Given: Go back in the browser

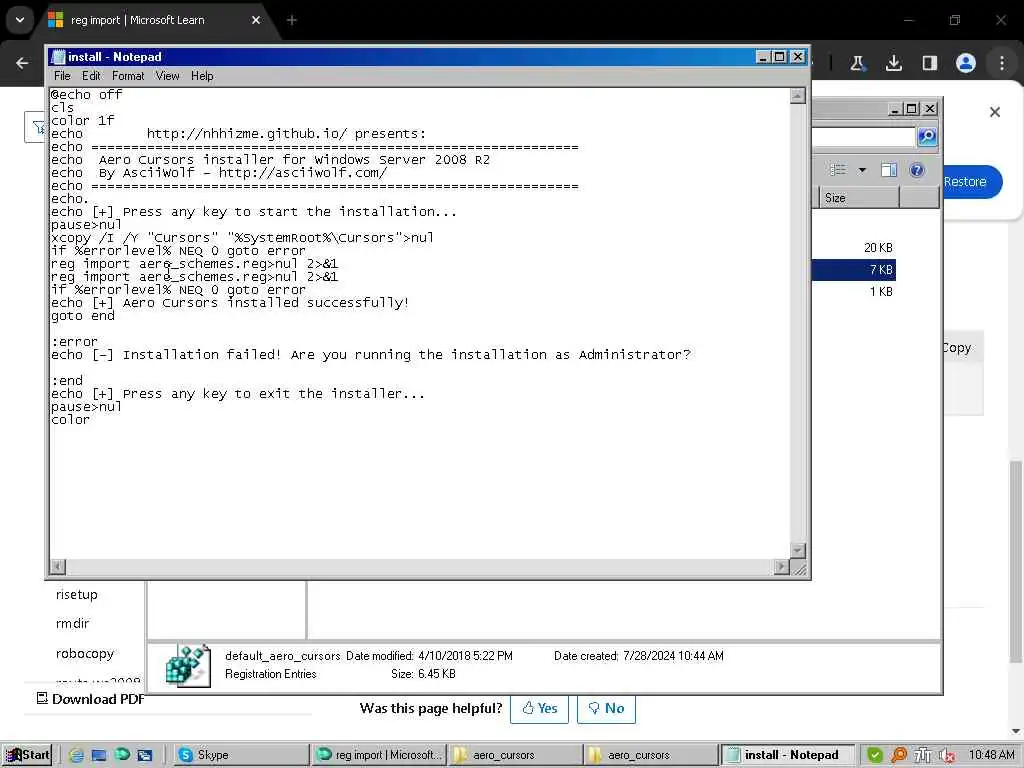Looking at the screenshot, I should click(22, 63).
